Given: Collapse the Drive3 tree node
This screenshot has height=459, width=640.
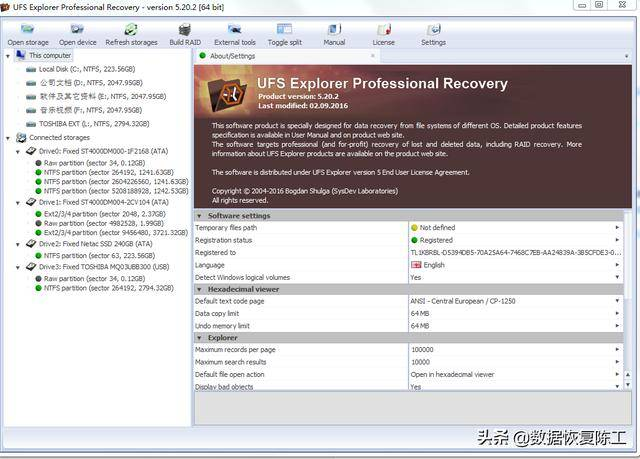Looking at the screenshot, I should click(18, 268).
